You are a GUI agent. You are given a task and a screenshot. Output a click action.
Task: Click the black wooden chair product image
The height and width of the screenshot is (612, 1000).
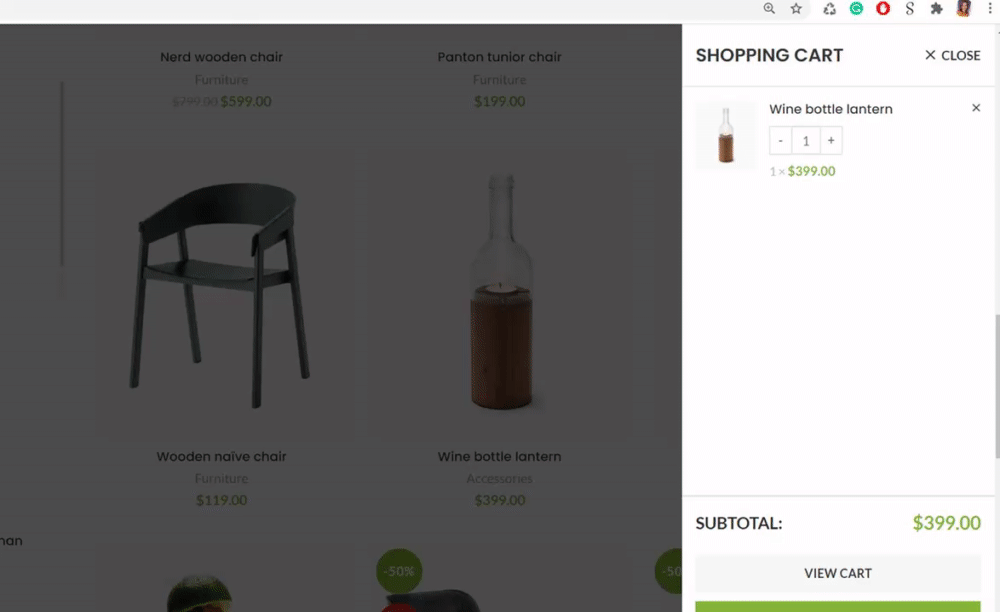tap(221, 296)
